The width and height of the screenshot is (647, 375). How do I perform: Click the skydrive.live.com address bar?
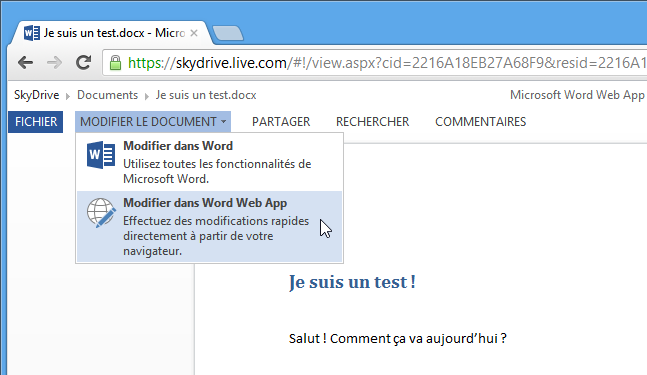(x=375, y=63)
